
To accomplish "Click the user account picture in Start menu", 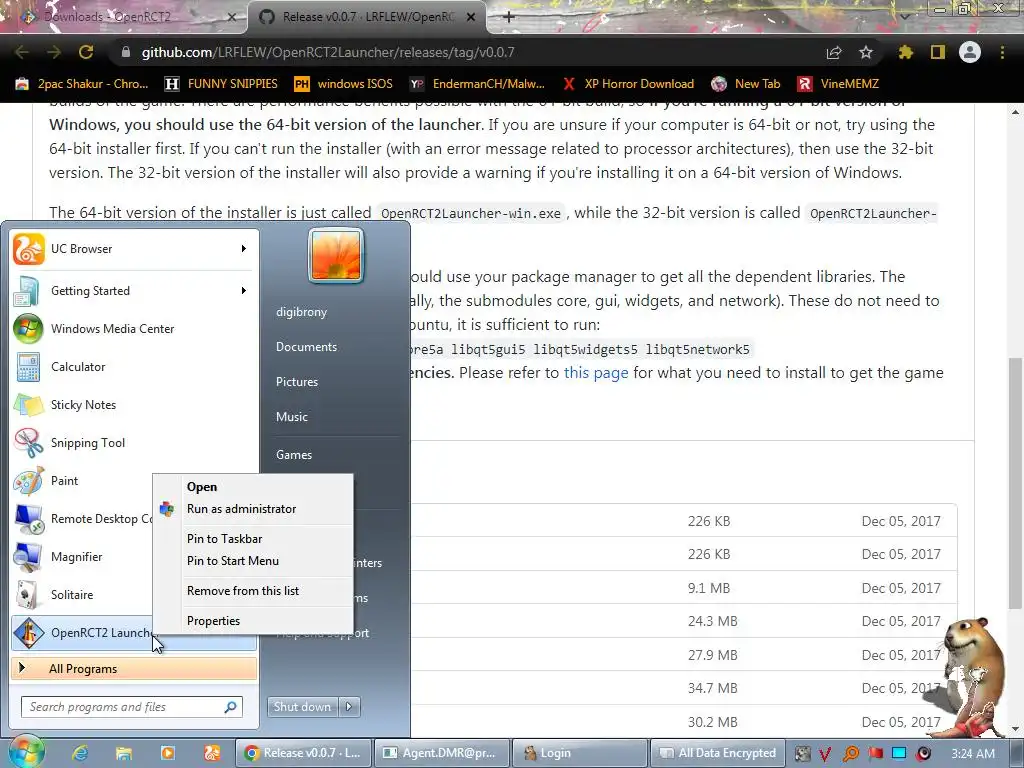I will tap(336, 255).
